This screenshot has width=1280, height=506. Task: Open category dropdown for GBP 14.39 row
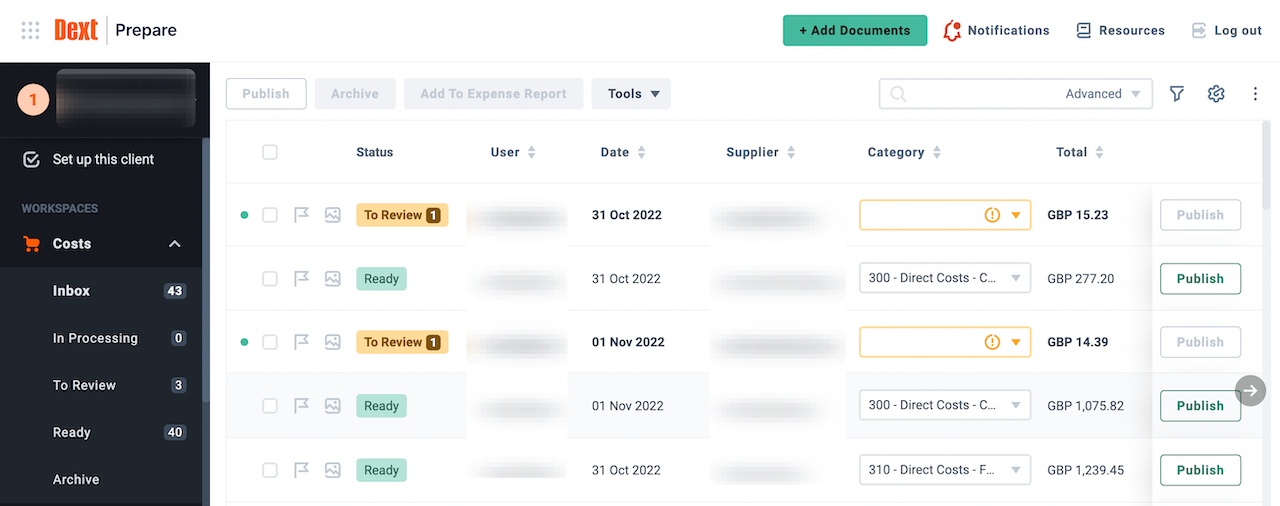(1016, 342)
